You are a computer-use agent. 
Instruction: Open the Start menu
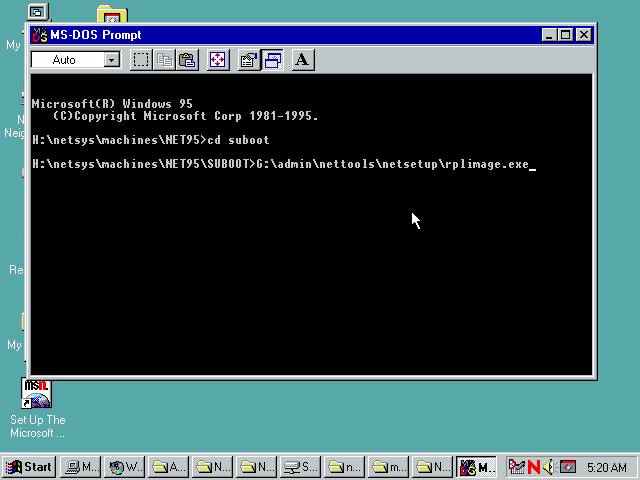29,467
